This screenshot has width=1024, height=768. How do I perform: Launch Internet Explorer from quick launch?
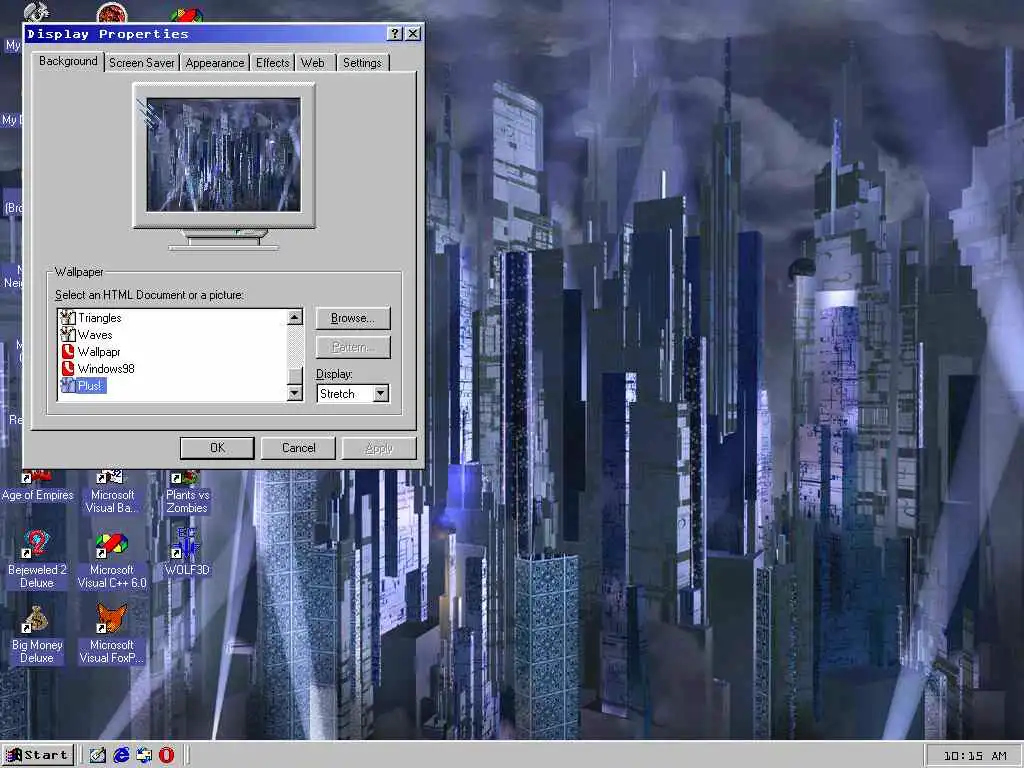[x=121, y=756]
